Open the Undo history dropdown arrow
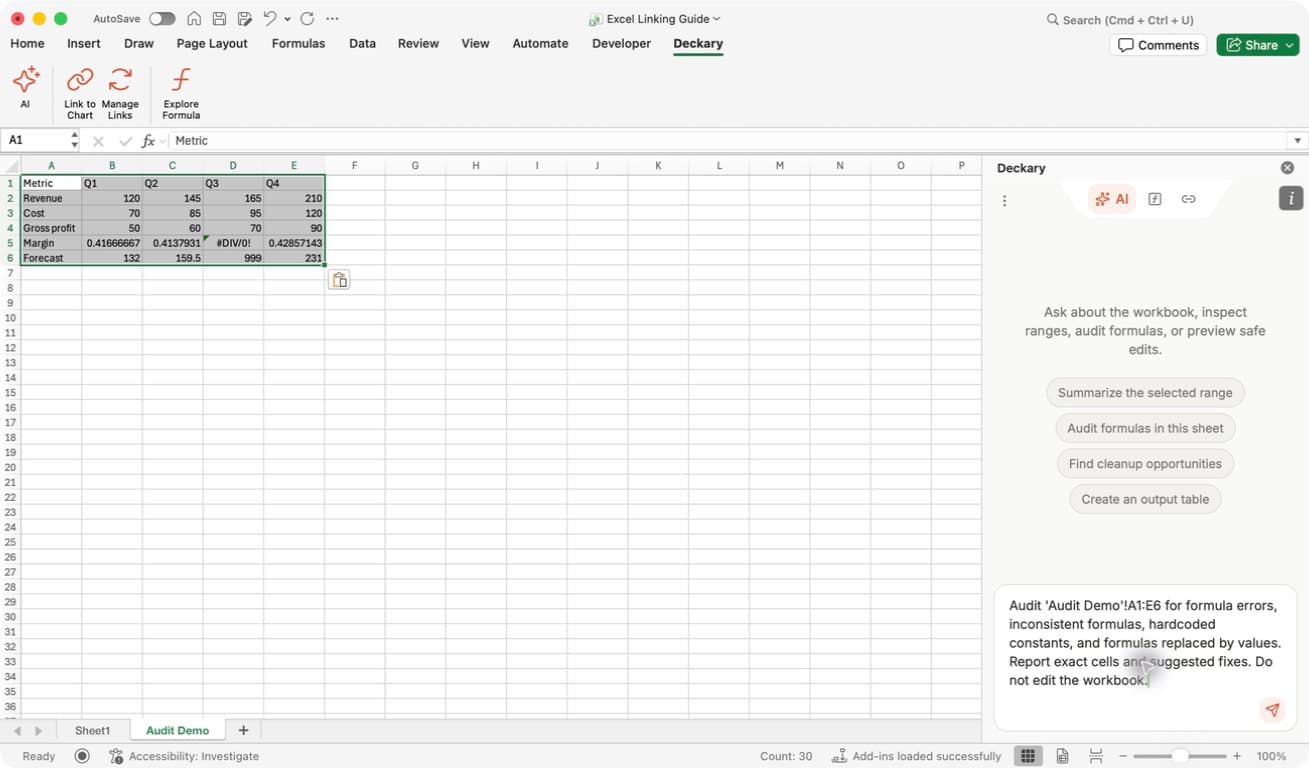 (x=287, y=19)
